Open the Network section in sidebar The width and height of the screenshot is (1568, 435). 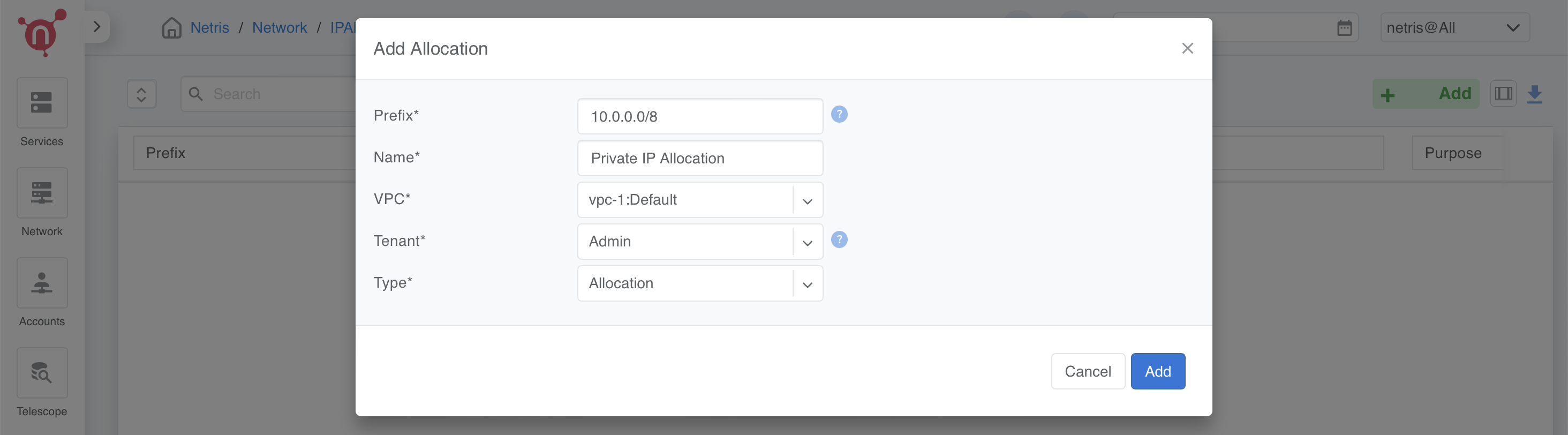42,203
